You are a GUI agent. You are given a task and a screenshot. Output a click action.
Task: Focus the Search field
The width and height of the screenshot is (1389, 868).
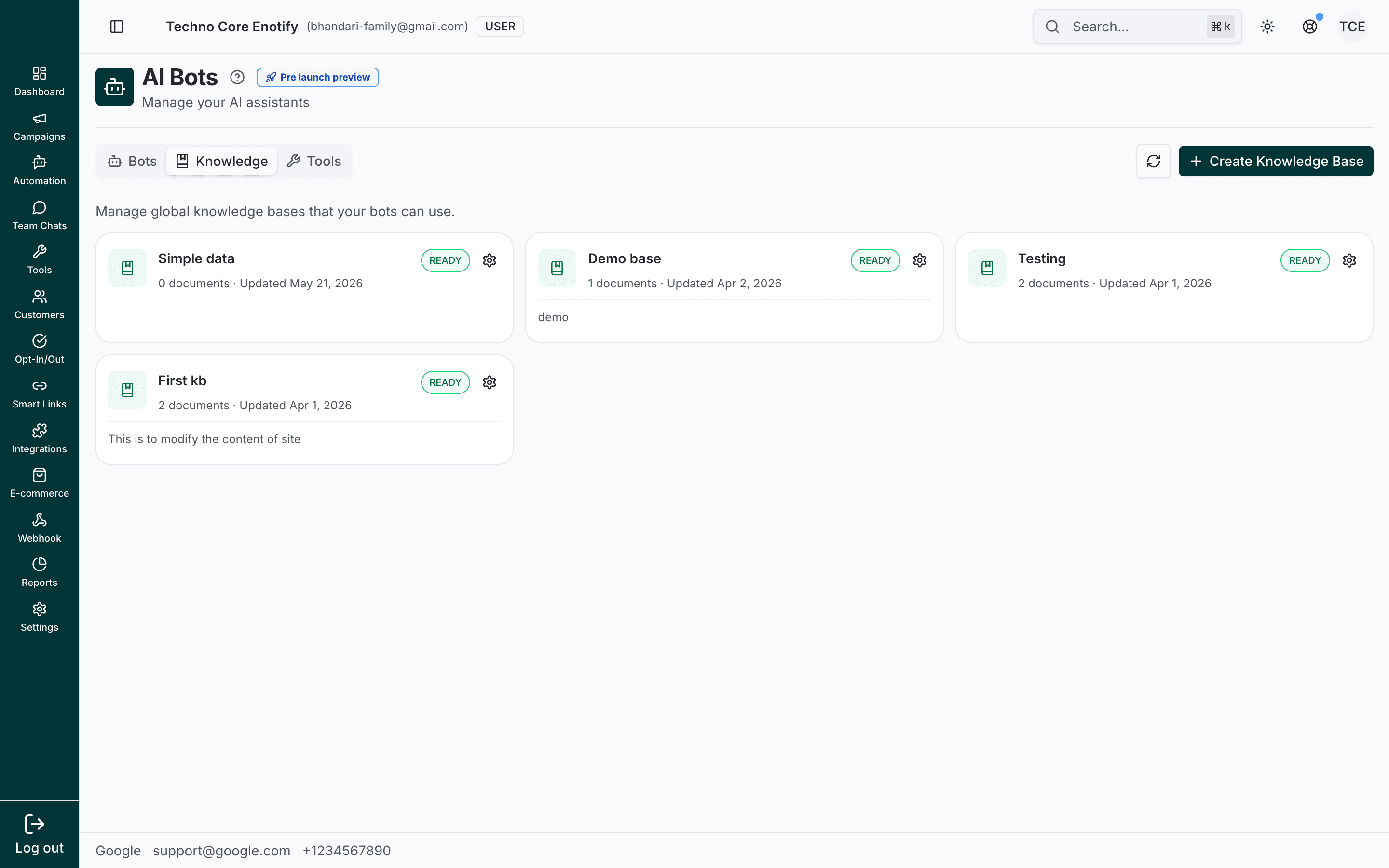[x=1138, y=27]
